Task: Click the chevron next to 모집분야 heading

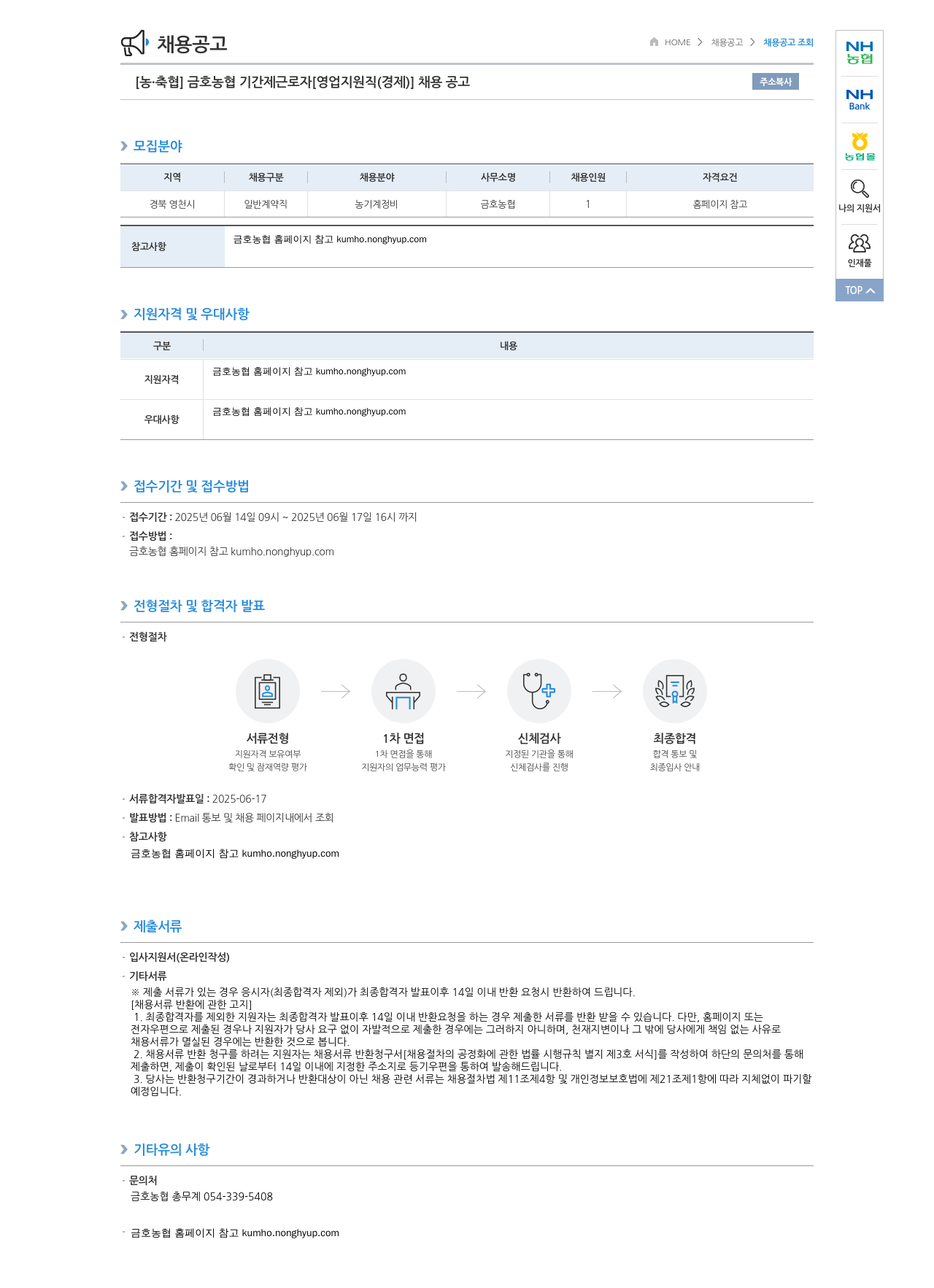Action: pyautogui.click(x=124, y=146)
